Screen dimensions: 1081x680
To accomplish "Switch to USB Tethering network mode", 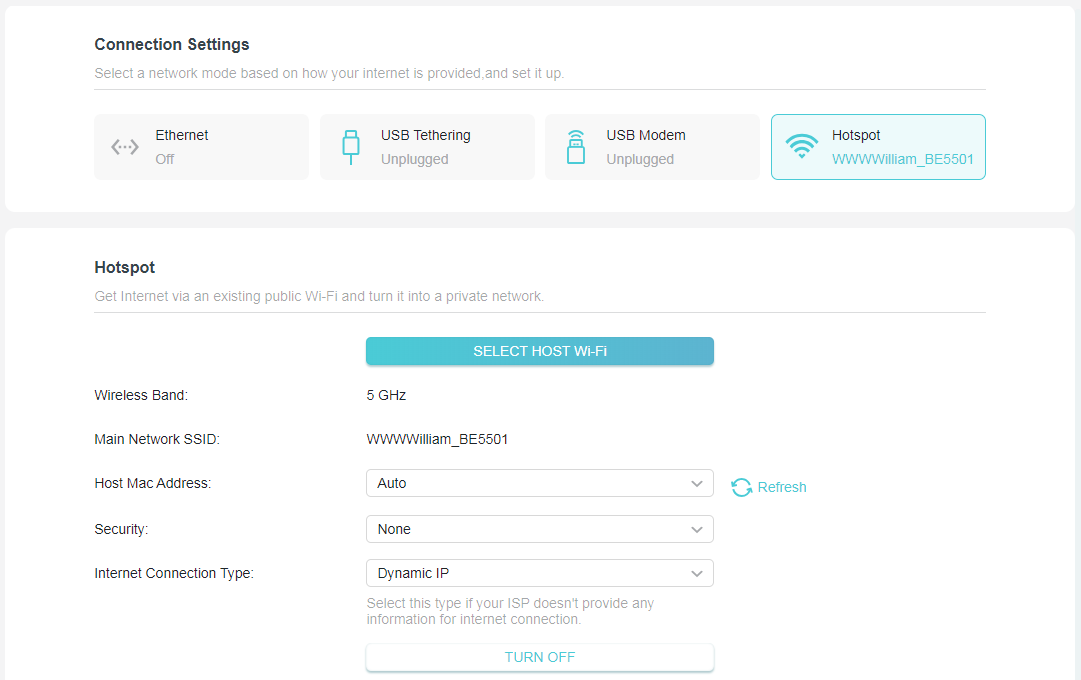I will [425, 135].
